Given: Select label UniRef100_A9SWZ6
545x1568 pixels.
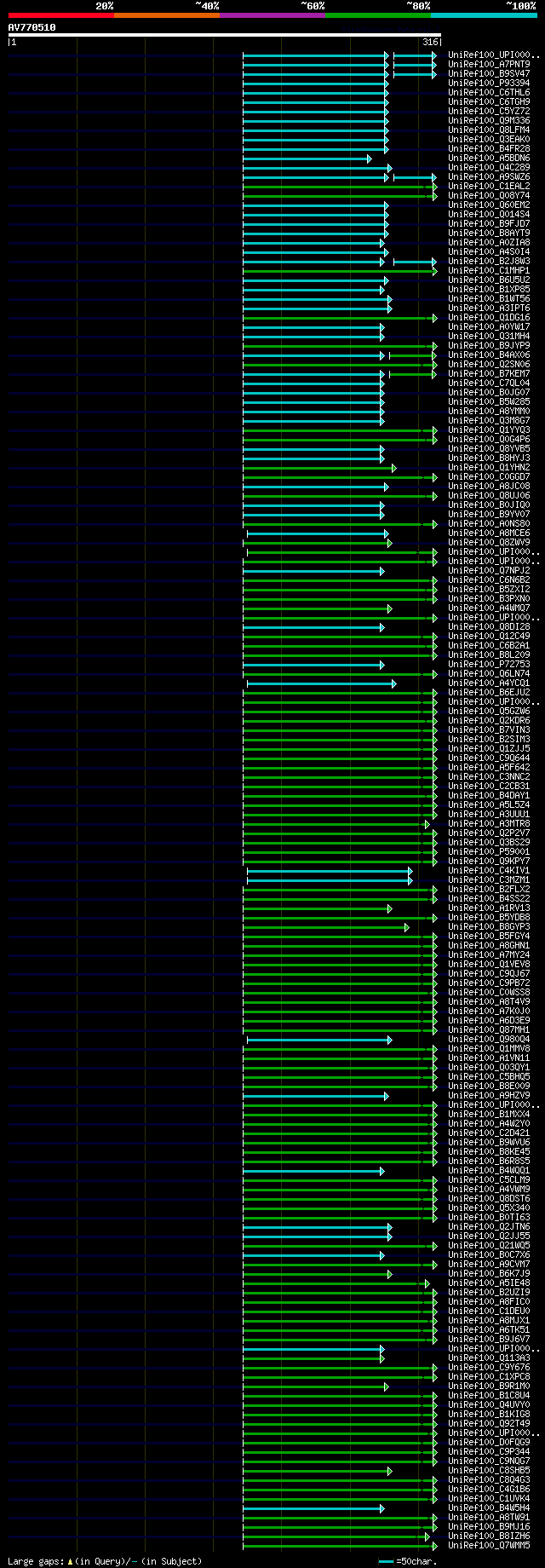Looking at the screenshot, I should coord(489,177).
